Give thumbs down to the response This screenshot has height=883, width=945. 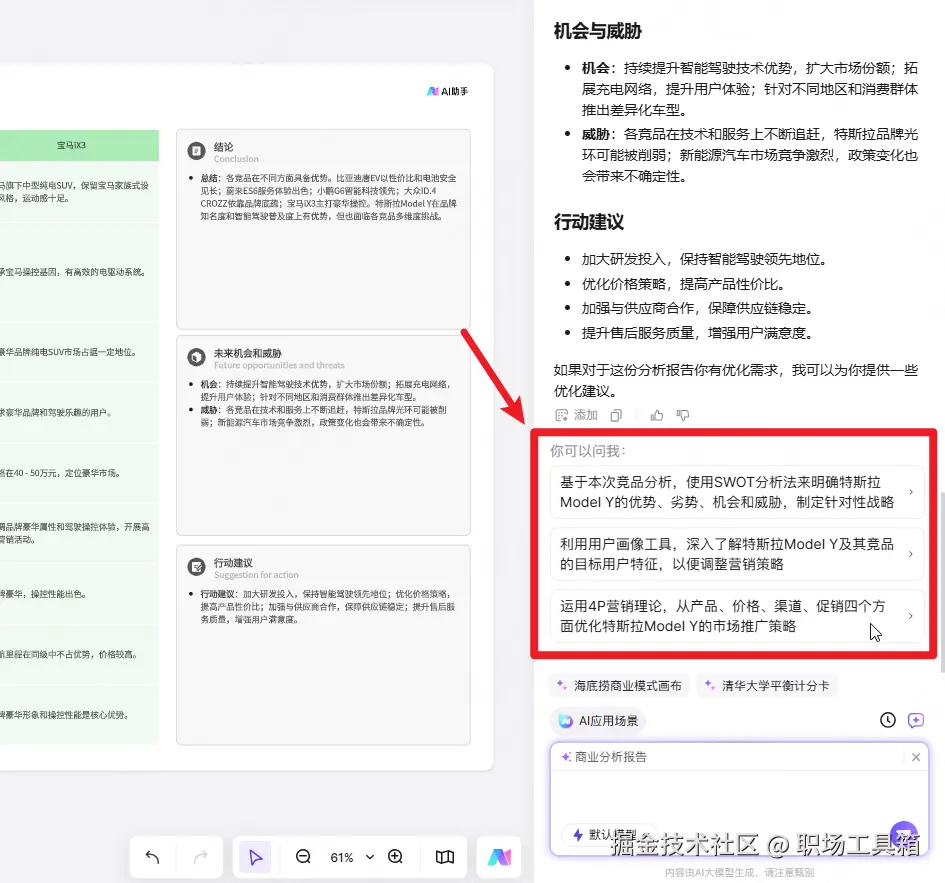pyautogui.click(x=683, y=415)
